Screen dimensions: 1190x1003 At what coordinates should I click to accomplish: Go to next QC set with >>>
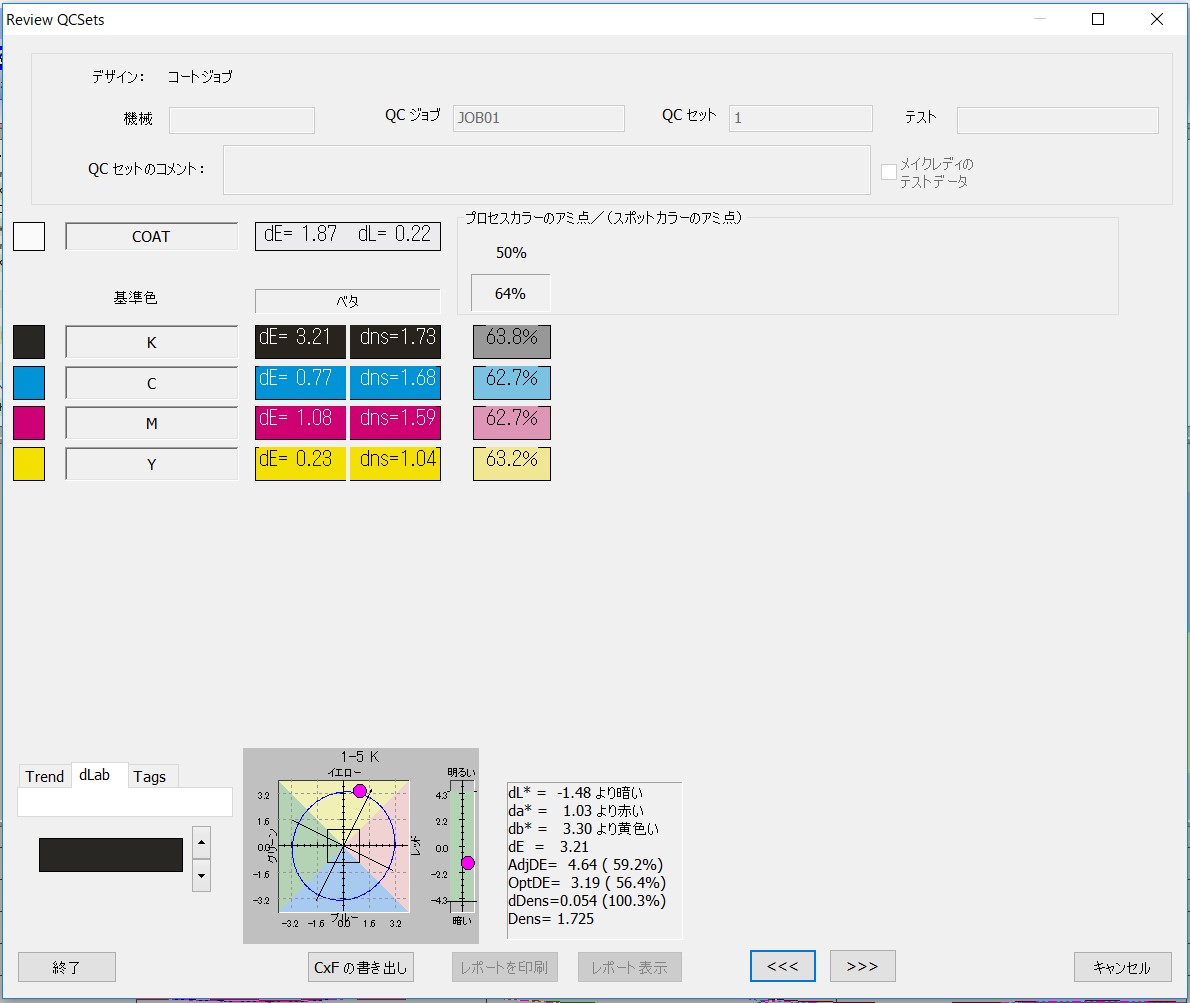[x=863, y=966]
